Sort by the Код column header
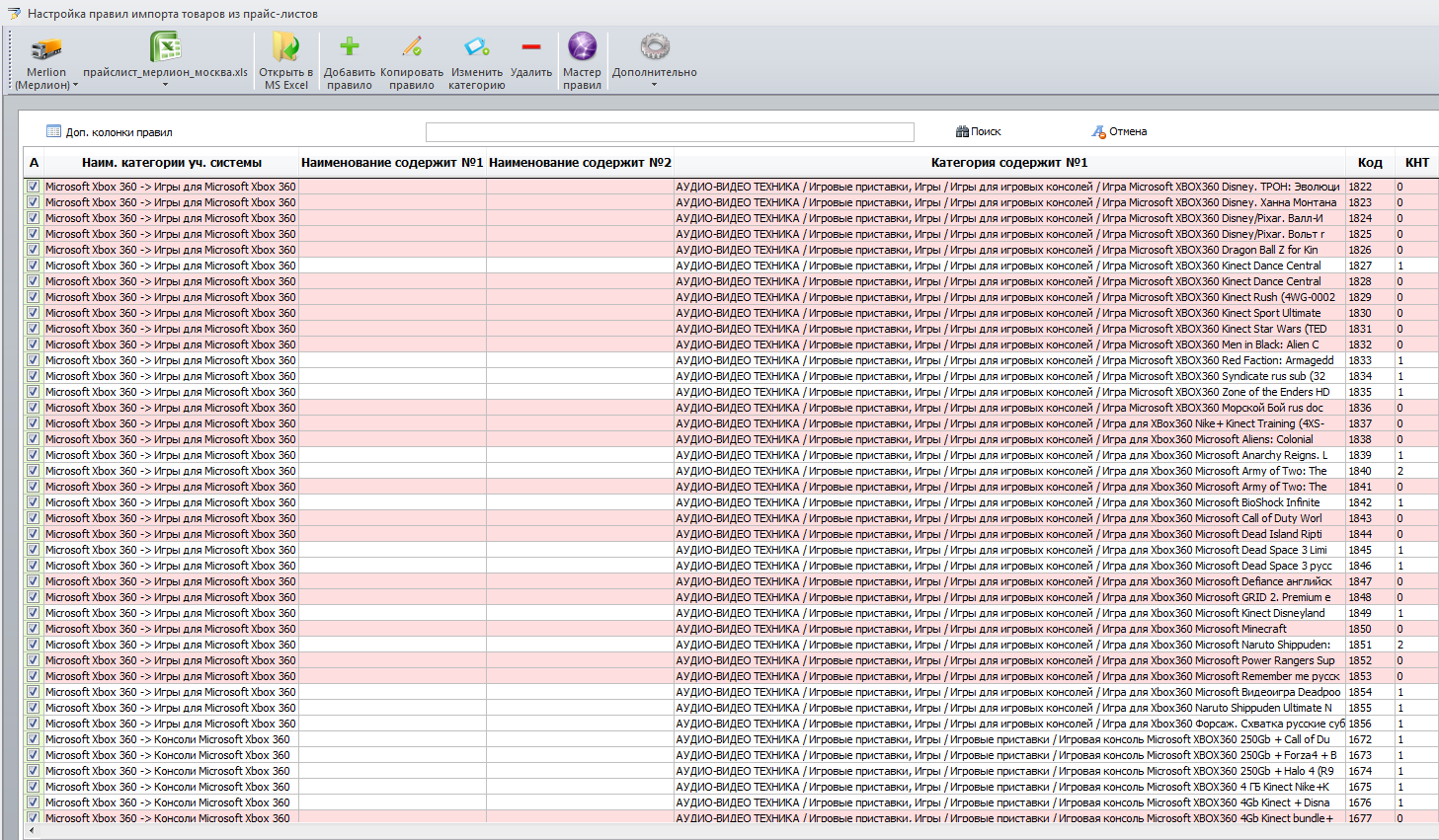The width and height of the screenshot is (1439, 840). point(1370,163)
